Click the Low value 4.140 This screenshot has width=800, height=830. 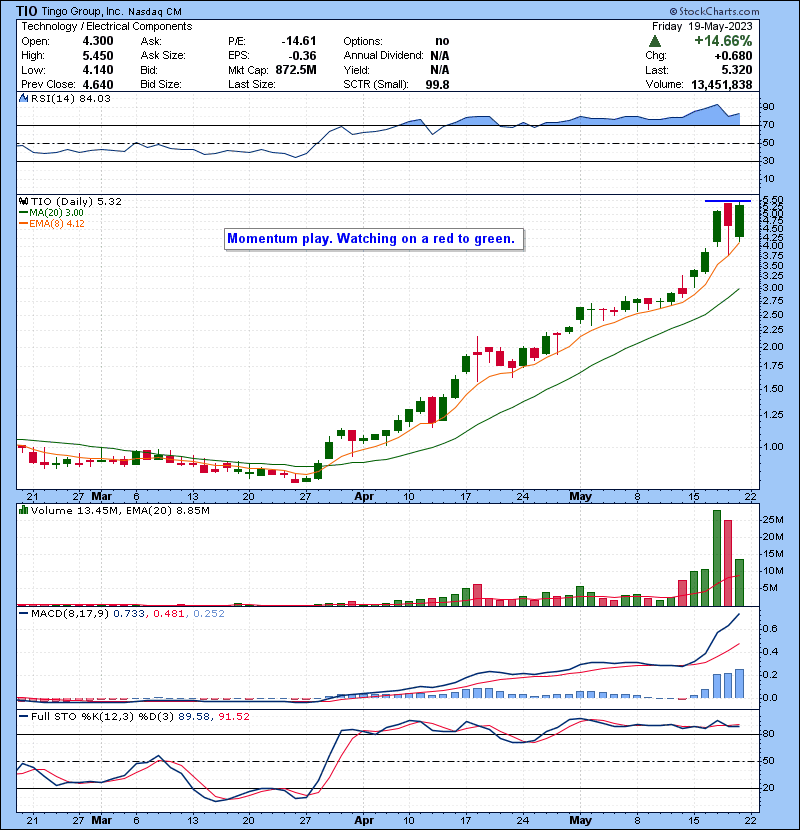tap(98, 70)
